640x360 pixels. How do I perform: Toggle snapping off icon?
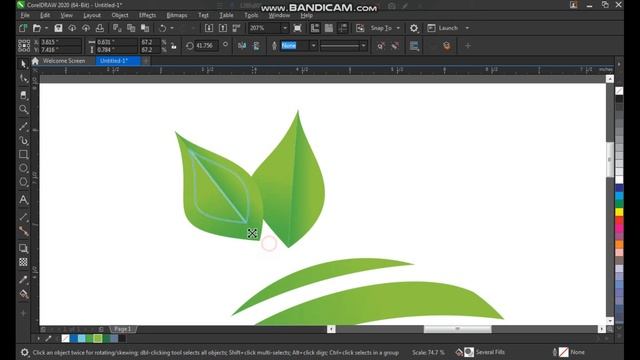(x=360, y=28)
